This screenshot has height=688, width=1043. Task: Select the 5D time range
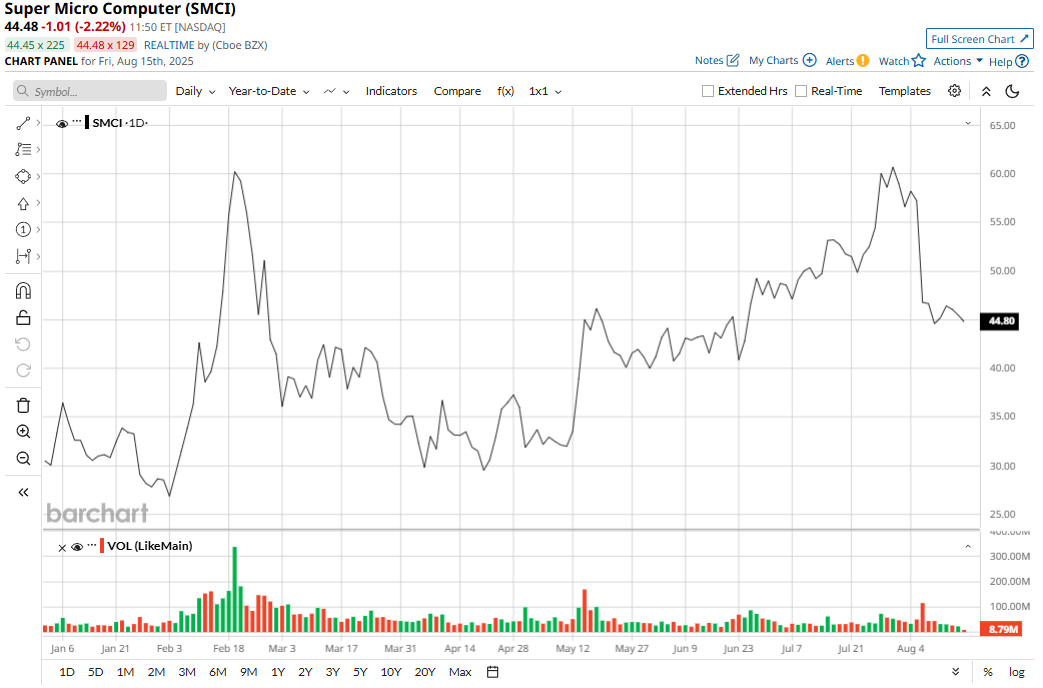click(x=96, y=672)
